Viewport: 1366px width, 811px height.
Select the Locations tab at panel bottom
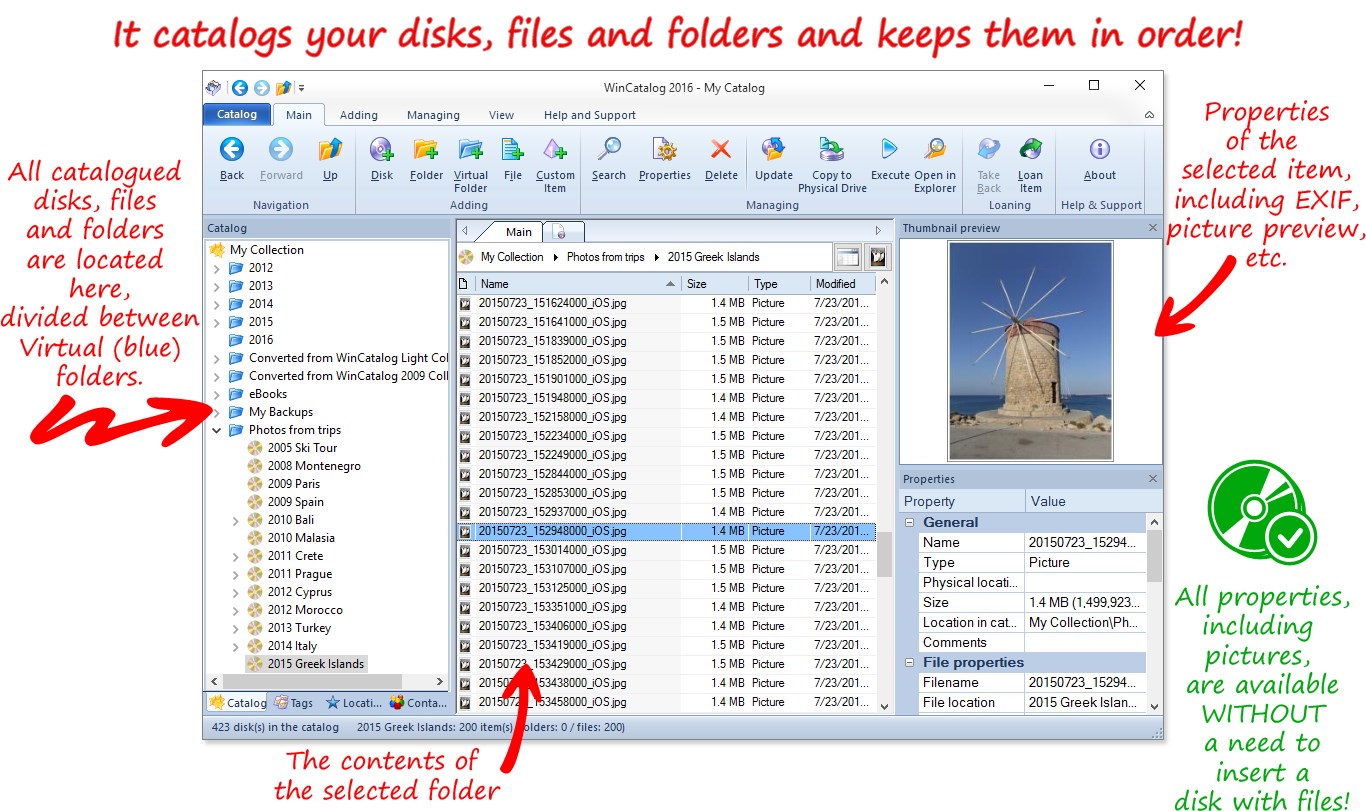pyautogui.click(x=353, y=703)
